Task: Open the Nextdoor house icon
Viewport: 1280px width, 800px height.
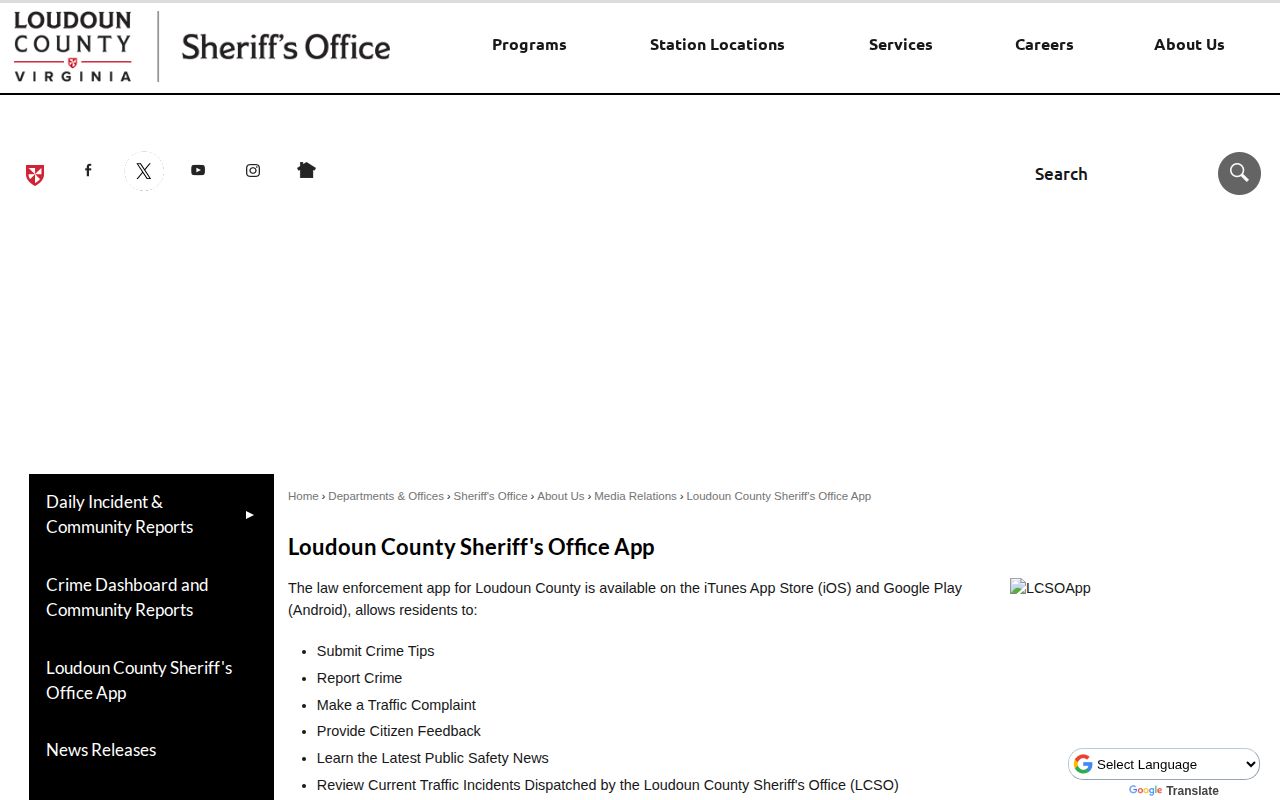Action: tap(307, 171)
